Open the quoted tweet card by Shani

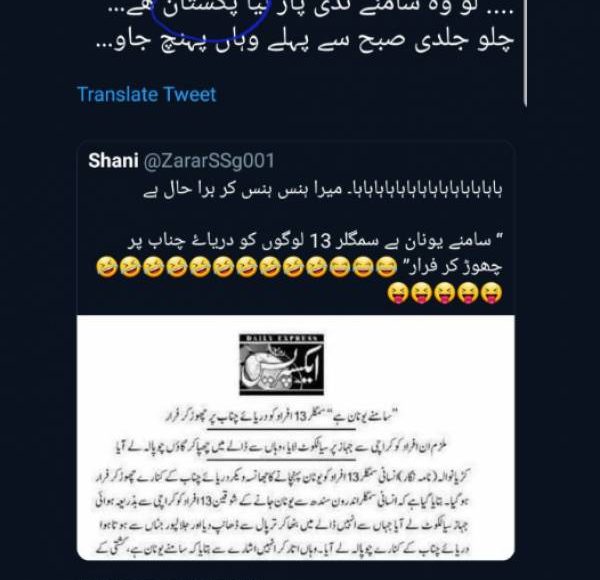tap(296, 350)
